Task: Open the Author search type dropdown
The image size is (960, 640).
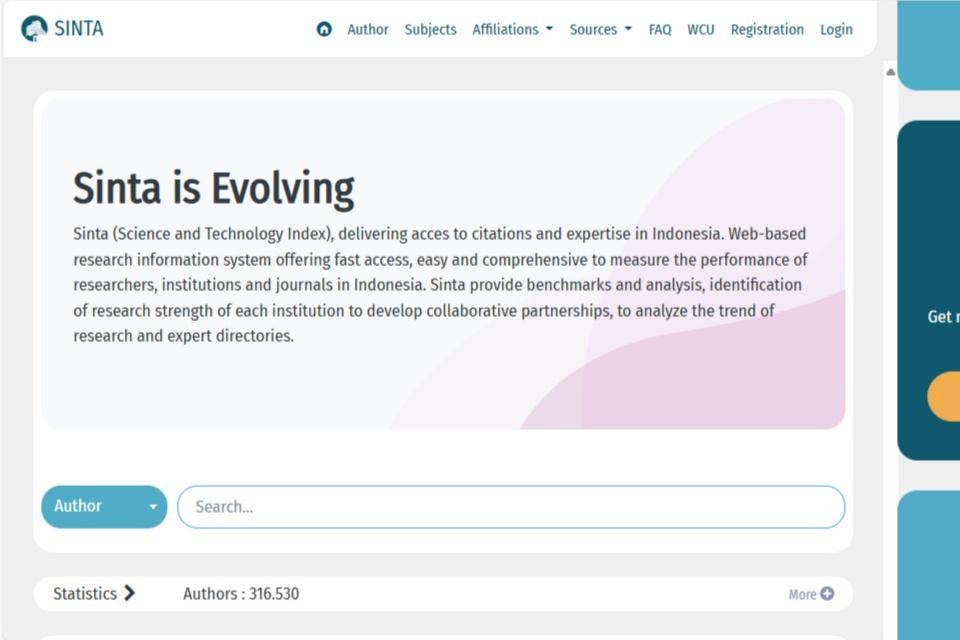Action: [104, 506]
